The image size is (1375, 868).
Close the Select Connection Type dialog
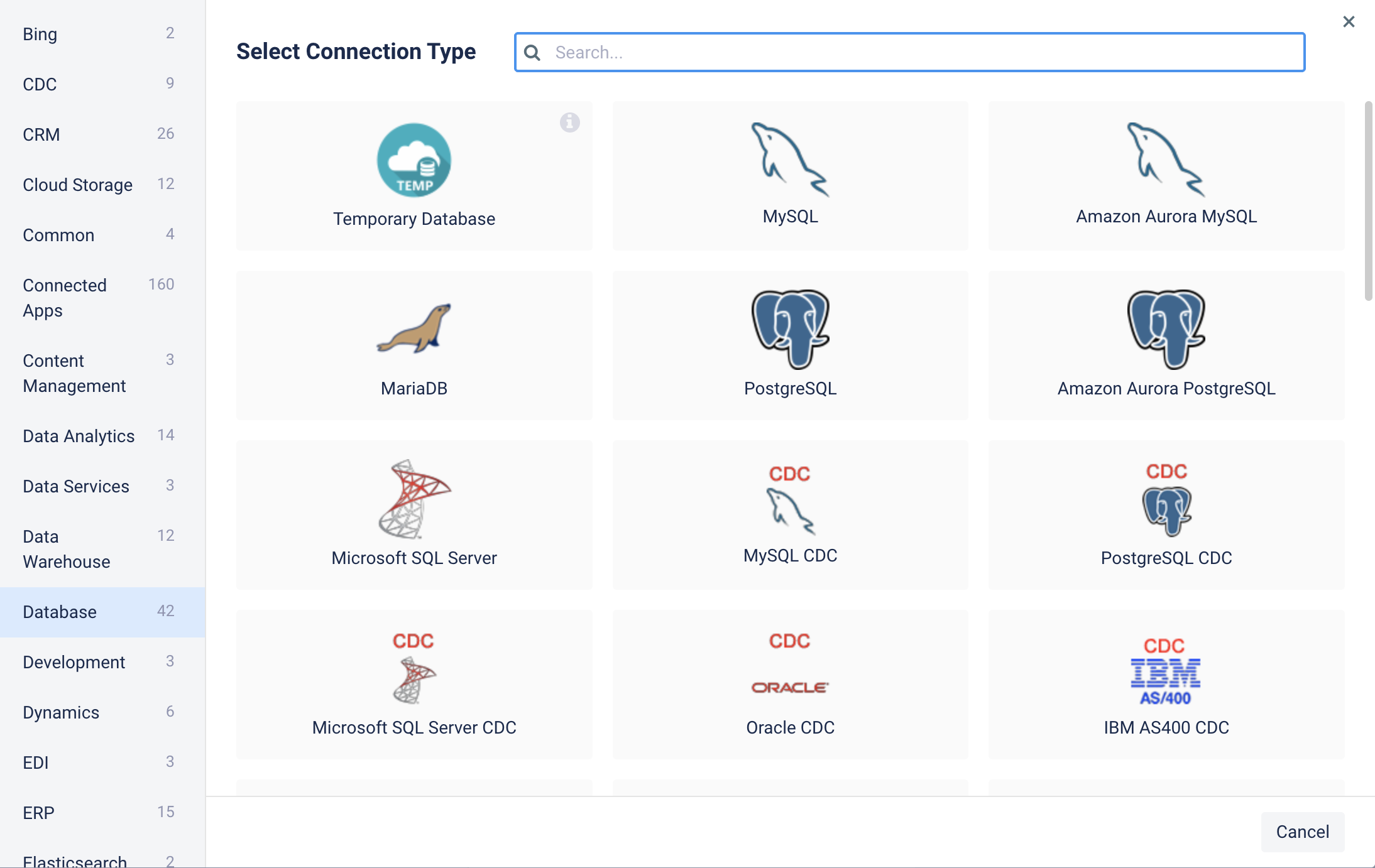1349,21
